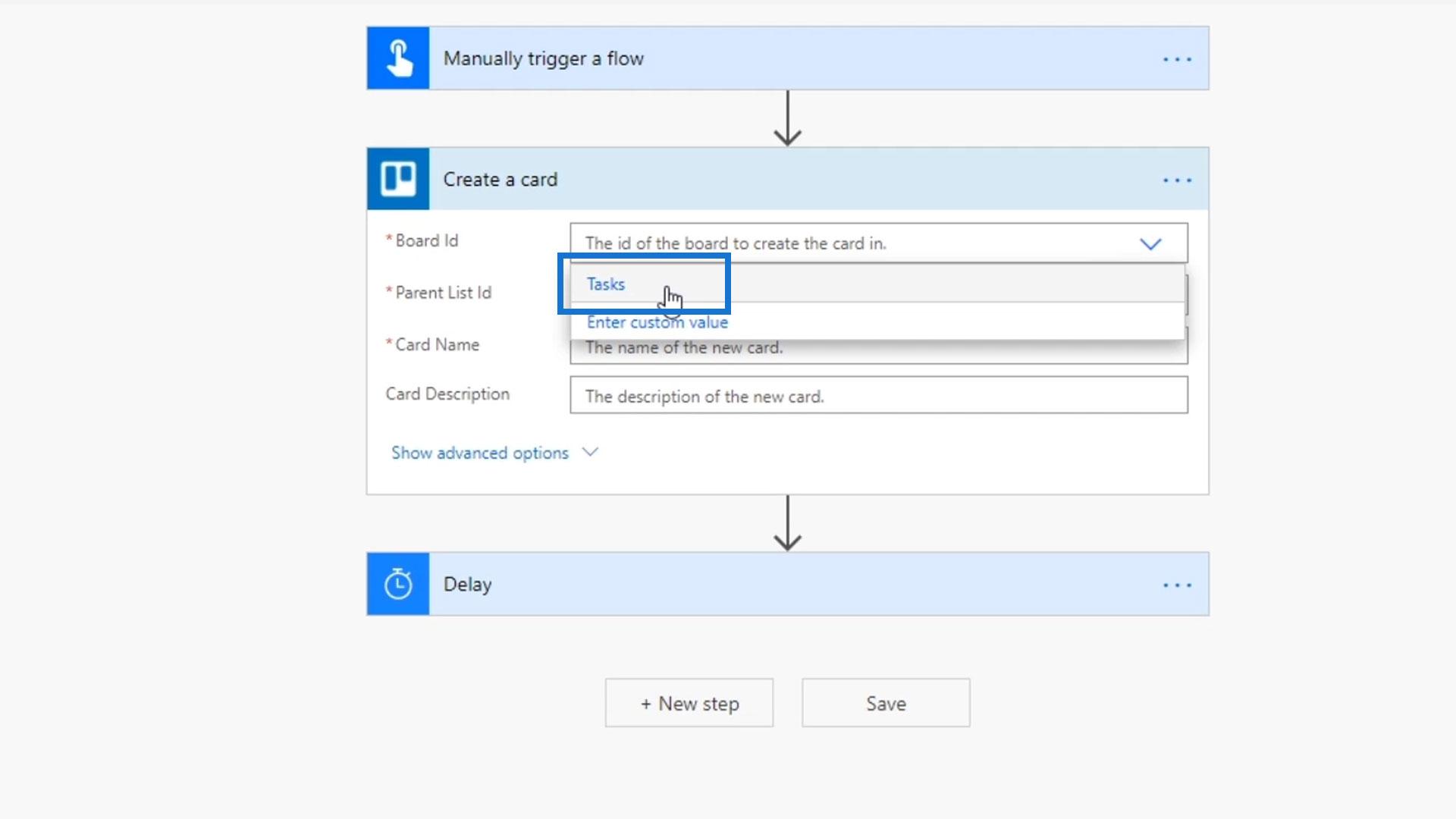1456x819 pixels.
Task: Click the arrow above the Delay step
Action: [x=787, y=523]
